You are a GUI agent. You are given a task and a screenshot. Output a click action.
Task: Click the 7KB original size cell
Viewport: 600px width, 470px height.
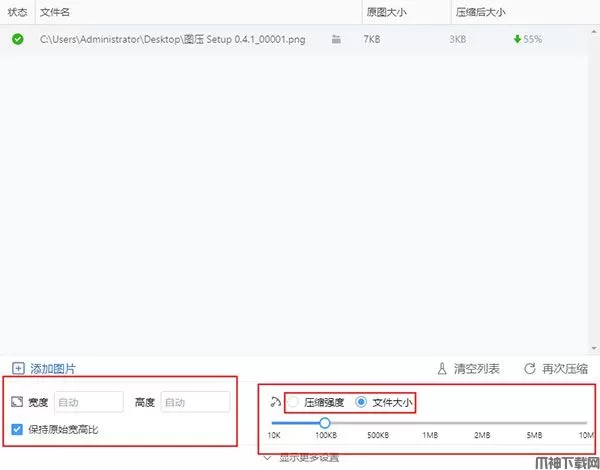[372, 39]
